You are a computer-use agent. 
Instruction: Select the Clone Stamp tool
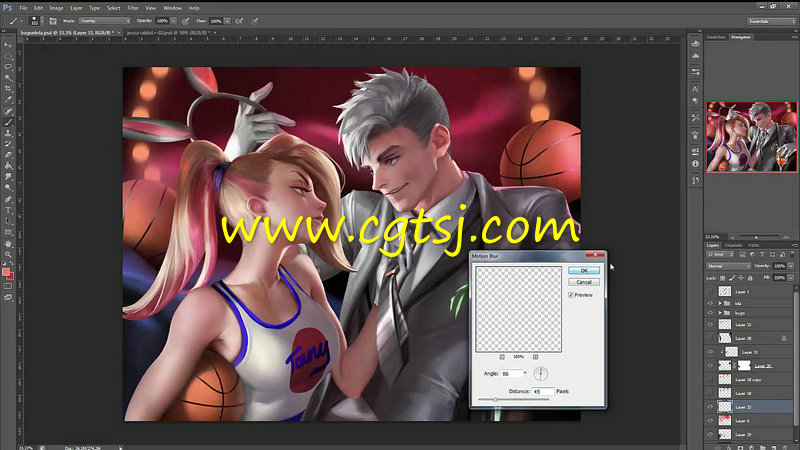point(8,133)
